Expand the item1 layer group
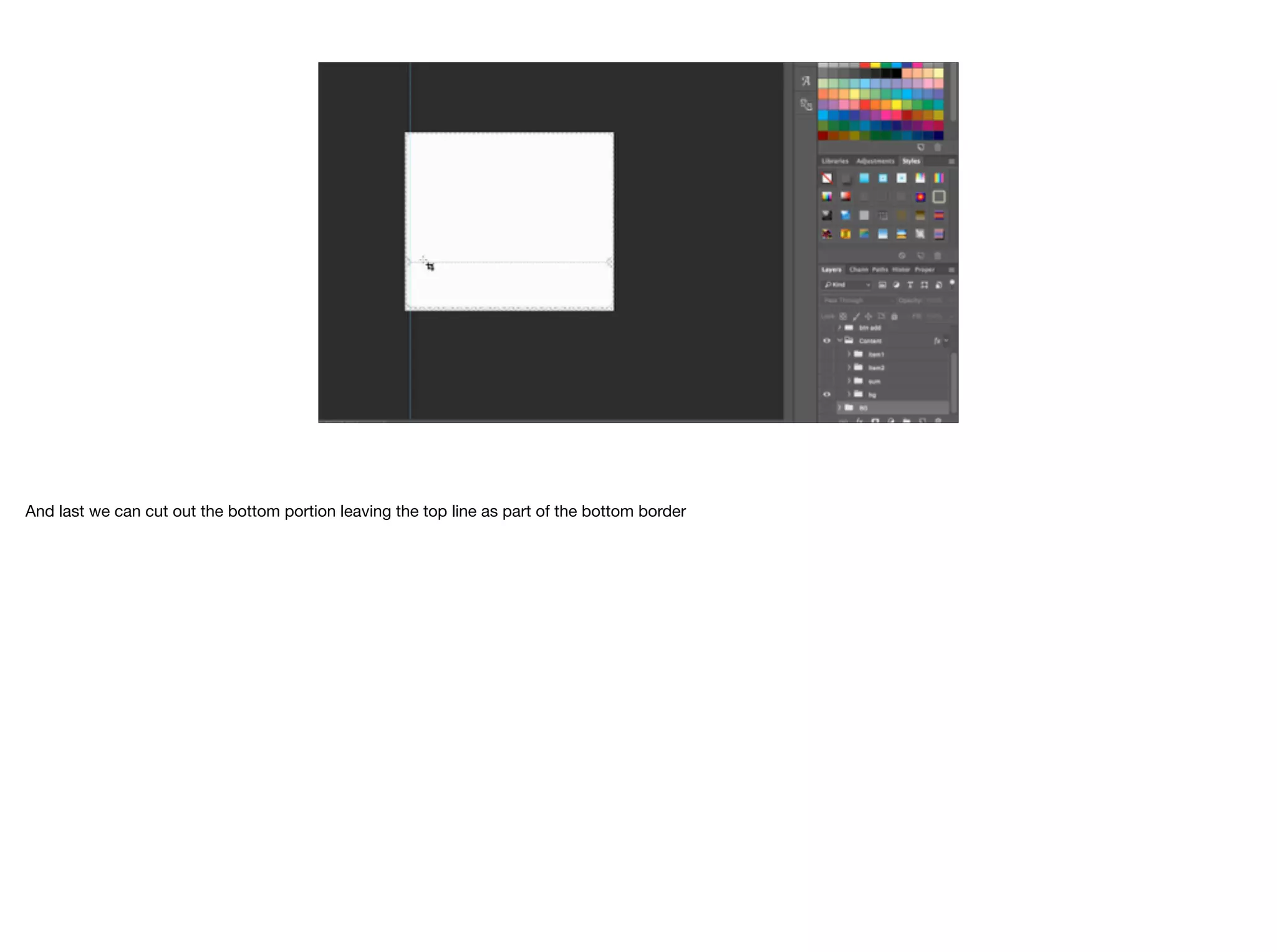Screen dimensions: 1277x952 pos(849,354)
